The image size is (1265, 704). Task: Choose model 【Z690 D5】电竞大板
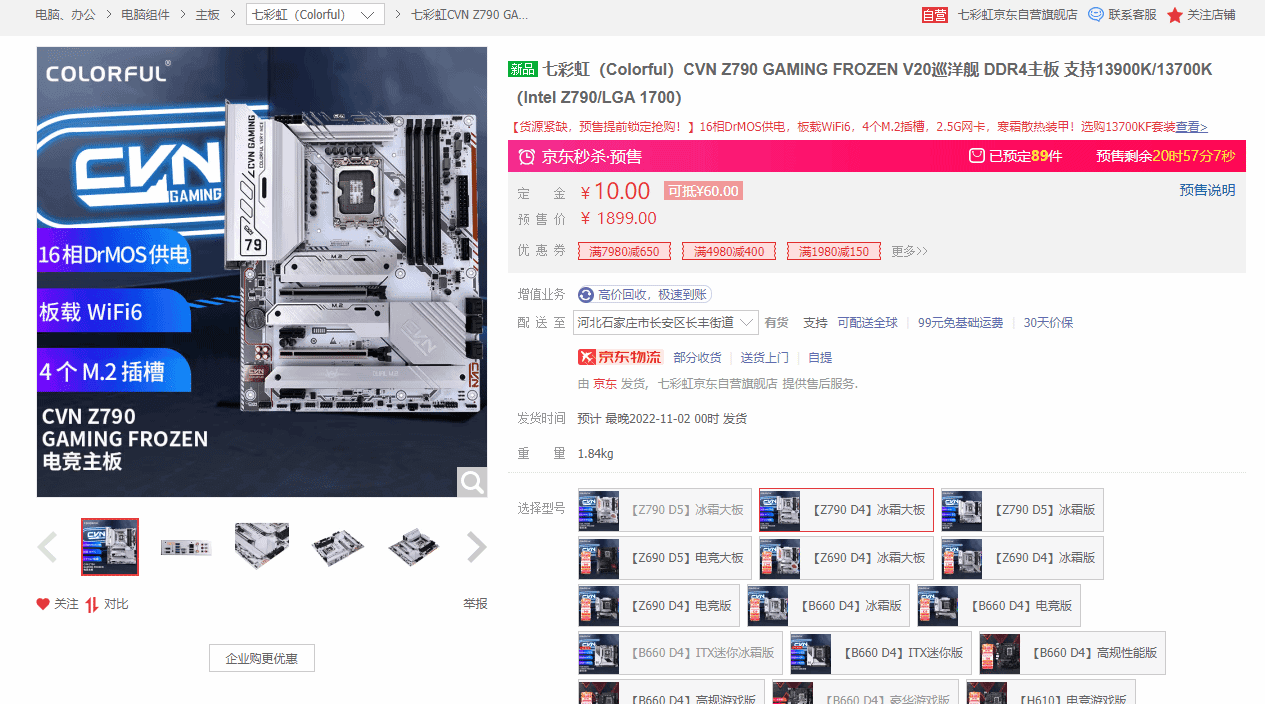[665, 558]
